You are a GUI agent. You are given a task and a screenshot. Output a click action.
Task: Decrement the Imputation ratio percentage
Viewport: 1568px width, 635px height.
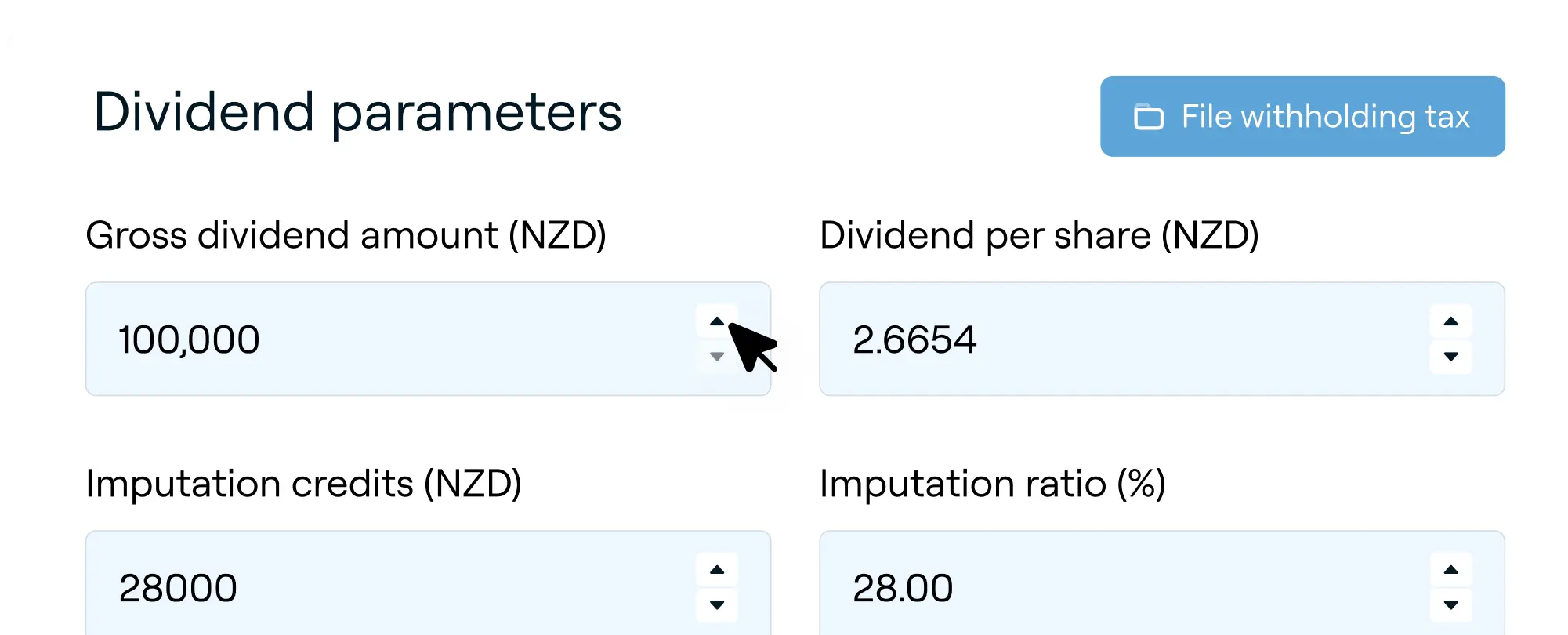pos(1451,605)
